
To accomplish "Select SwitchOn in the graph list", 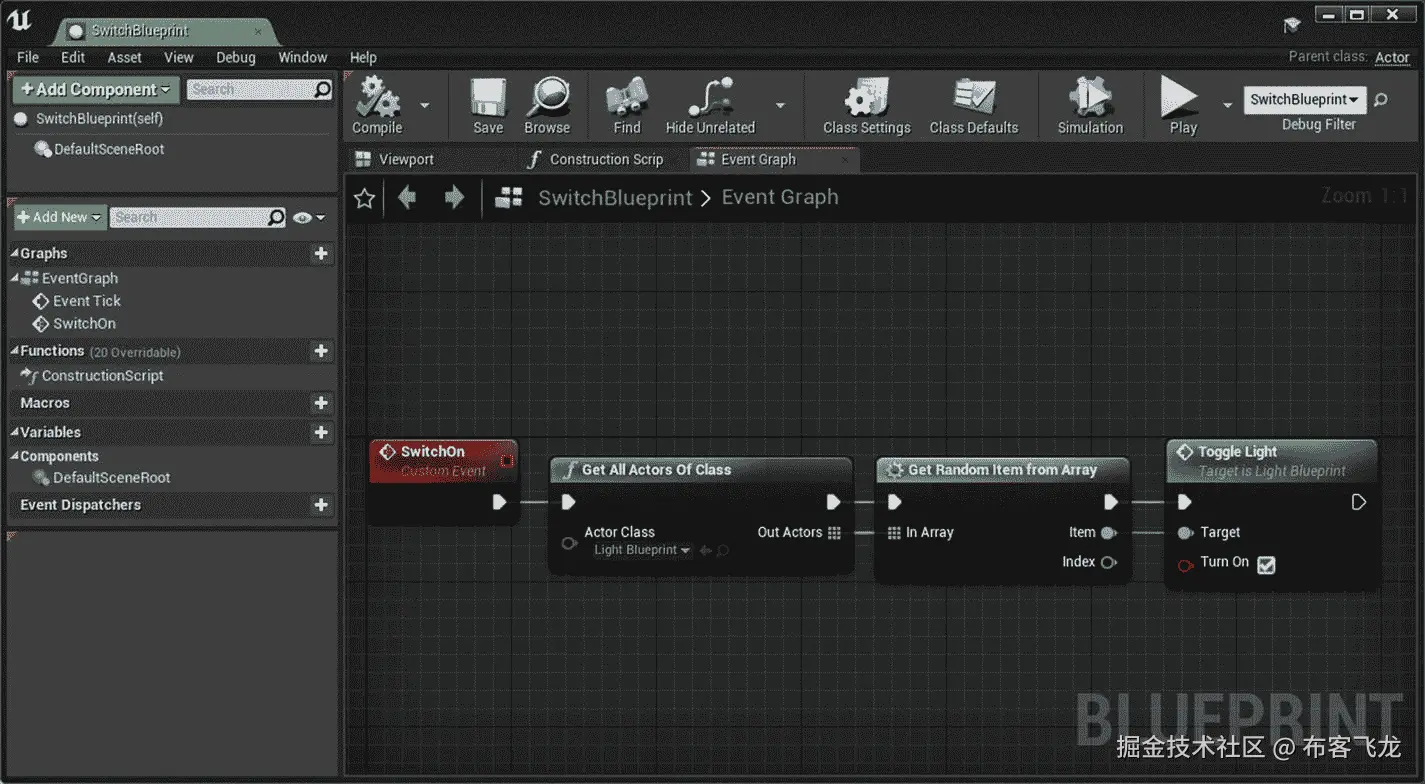I will (x=84, y=324).
